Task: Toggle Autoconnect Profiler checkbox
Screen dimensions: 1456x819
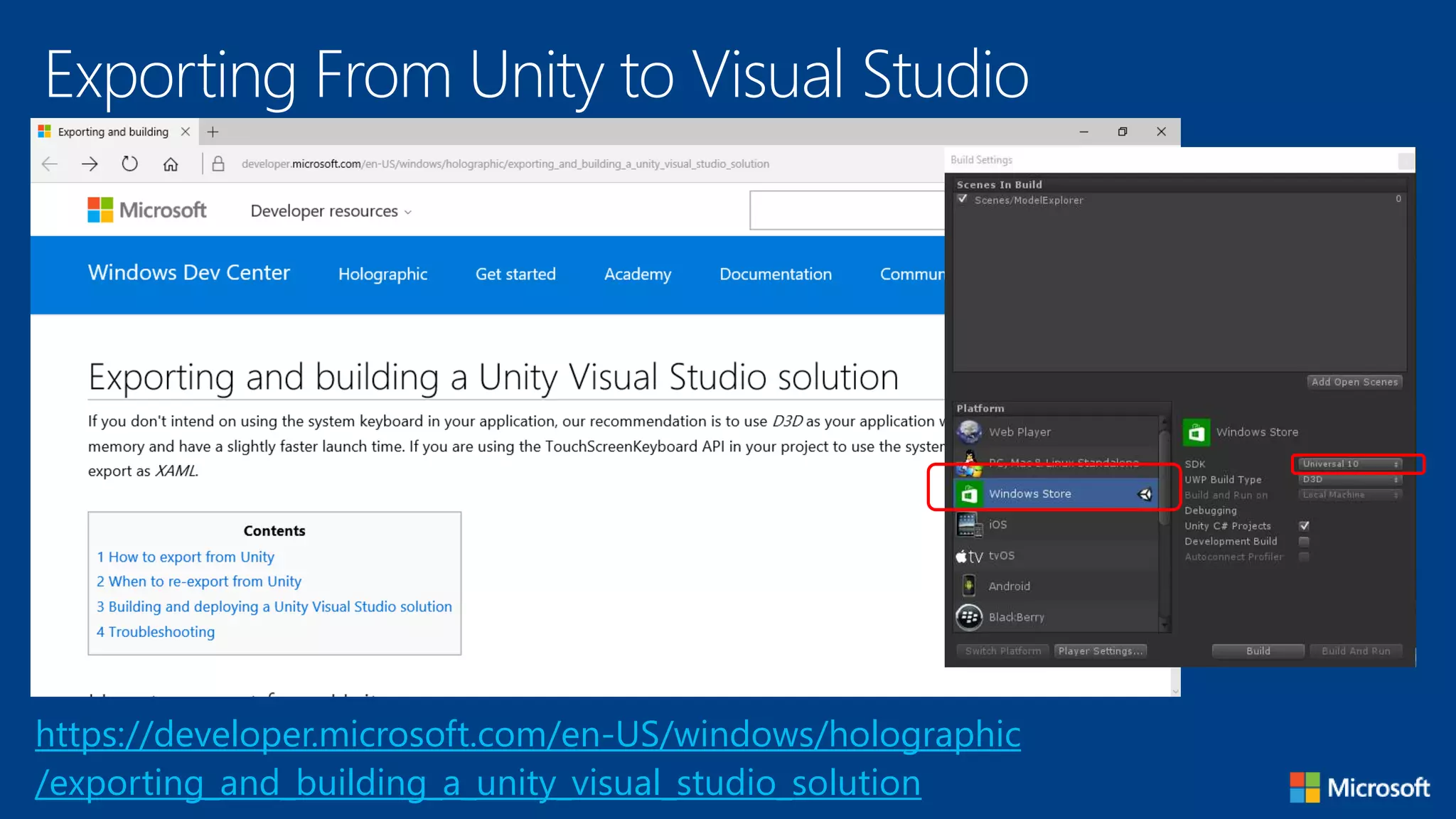Action: tap(1304, 557)
